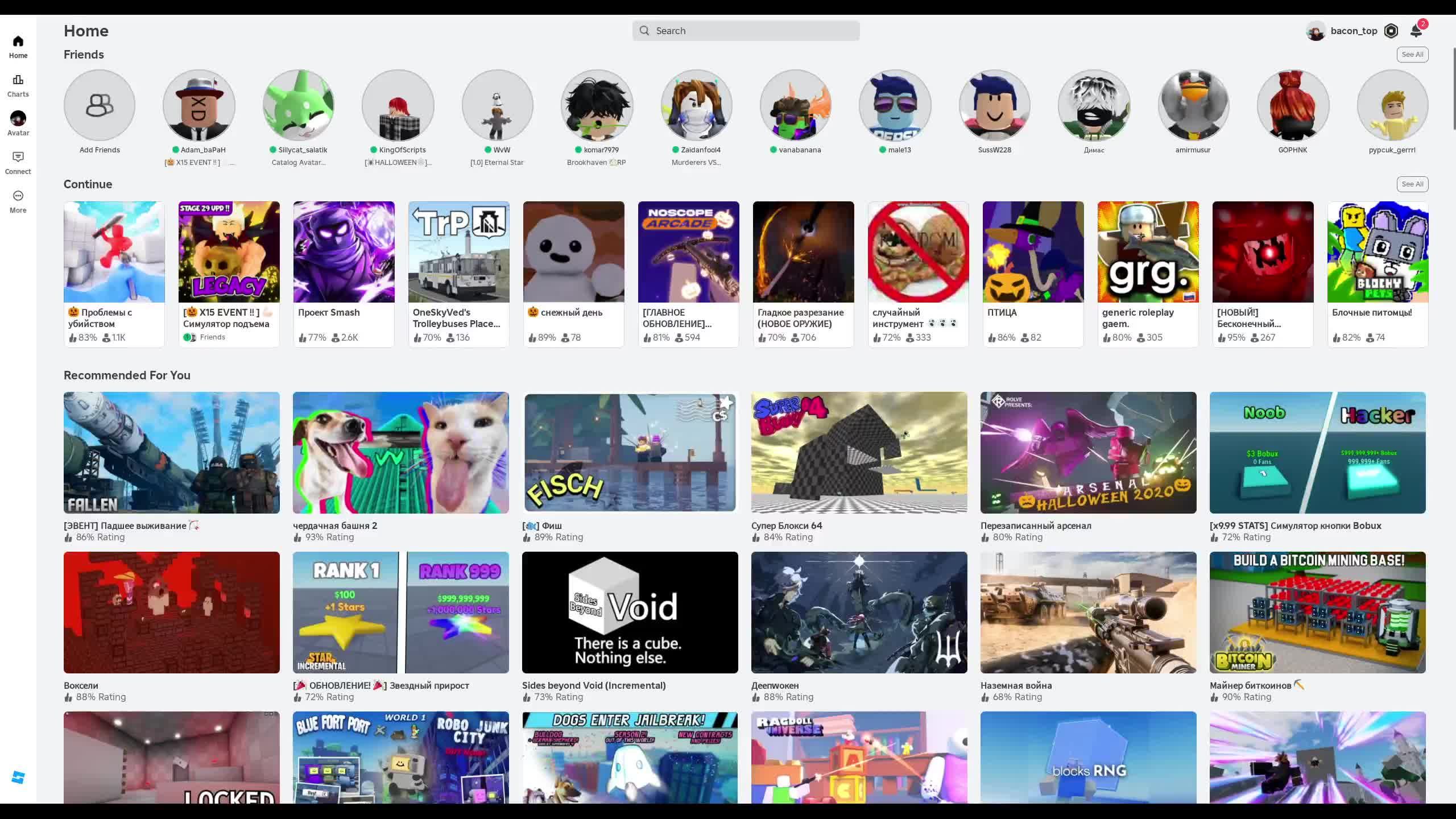This screenshot has width=1456, height=819.
Task: Open Симулятор кнопки Bobux thumbnail
Action: pyautogui.click(x=1318, y=453)
